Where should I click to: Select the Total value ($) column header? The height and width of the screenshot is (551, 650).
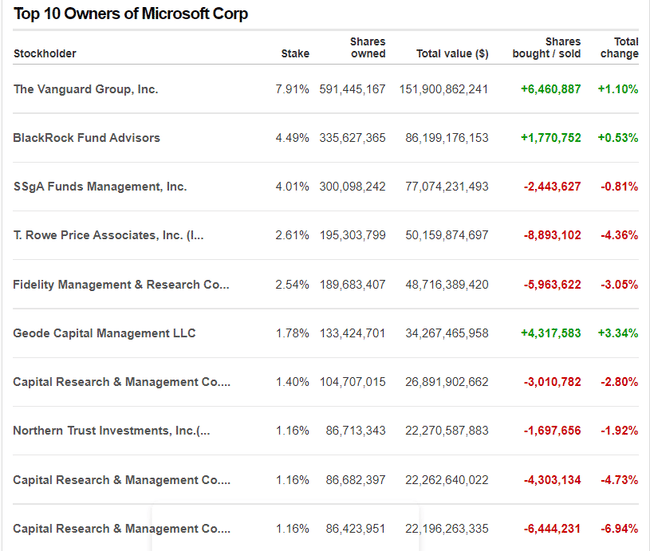coord(452,54)
